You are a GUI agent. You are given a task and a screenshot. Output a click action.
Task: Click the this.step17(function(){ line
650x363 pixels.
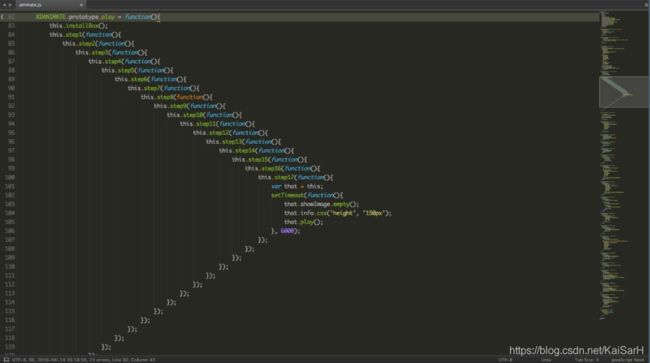[296, 177]
